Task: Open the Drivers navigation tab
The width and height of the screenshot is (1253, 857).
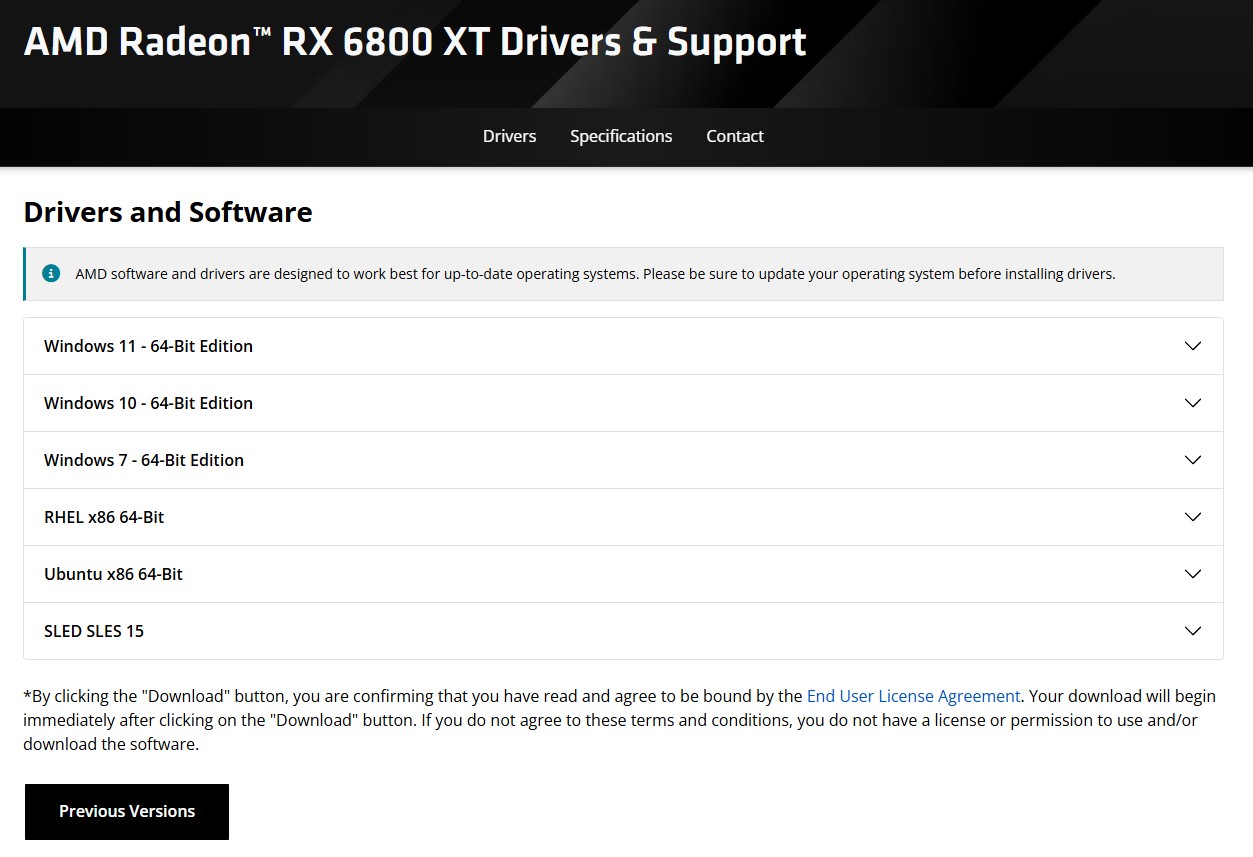Action: coord(509,136)
